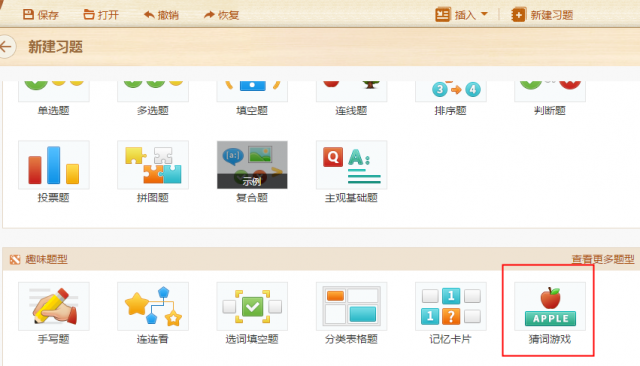Select the 排序题 sorting question type
Screen dimensions: 640x366
[451, 98]
